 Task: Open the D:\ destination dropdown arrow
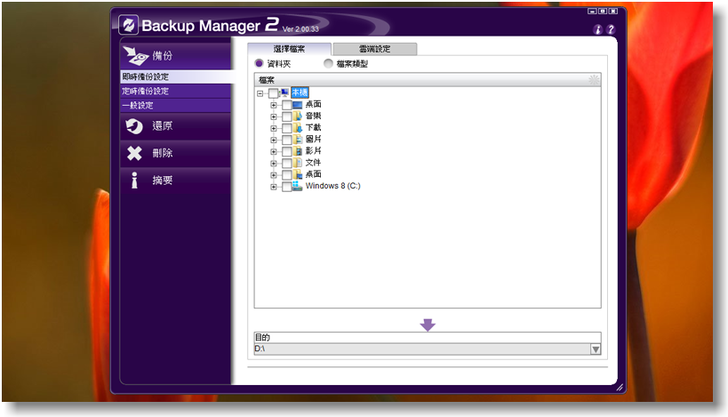click(595, 349)
